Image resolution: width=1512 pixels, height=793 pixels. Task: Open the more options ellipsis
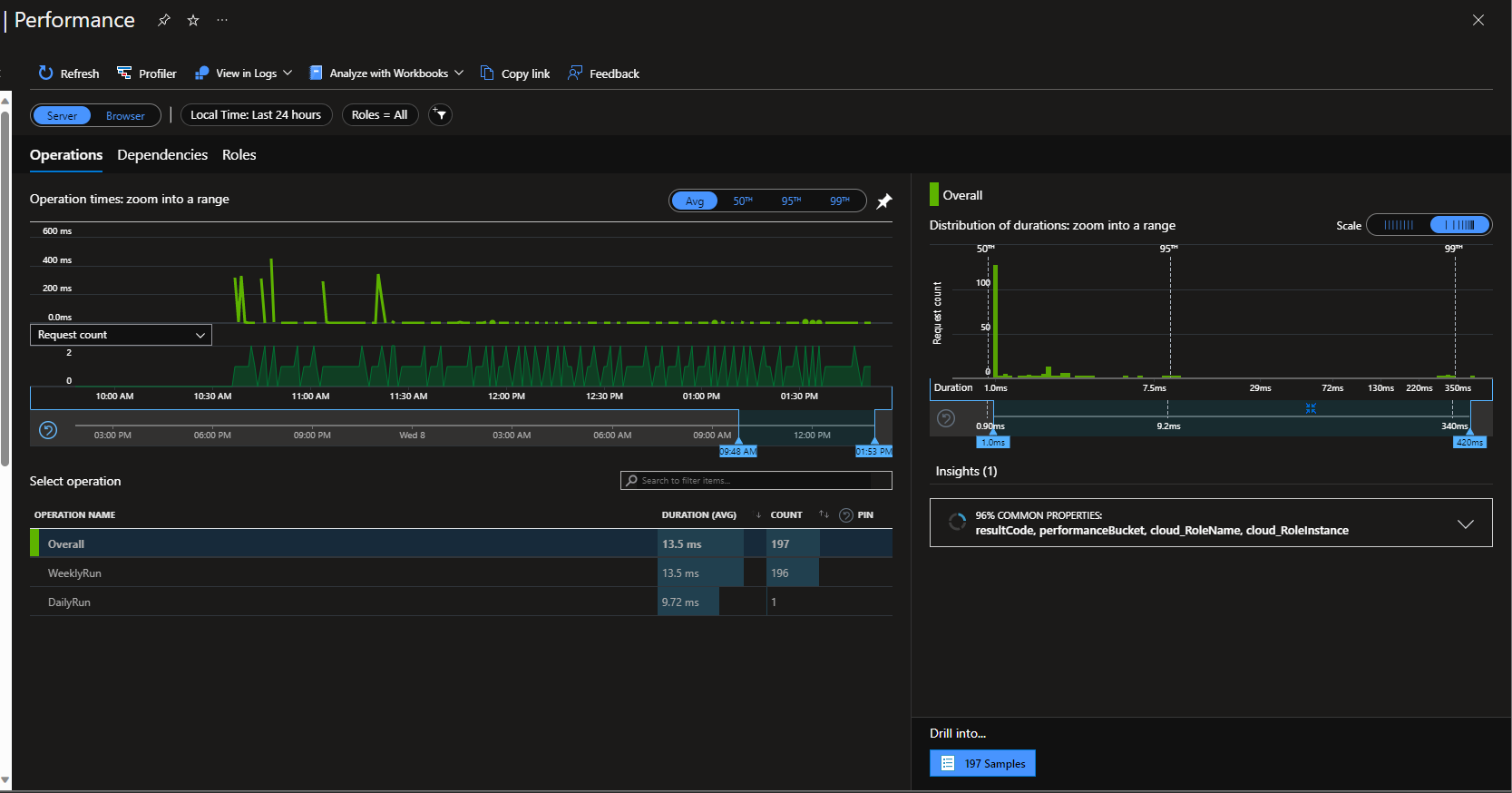point(222,20)
